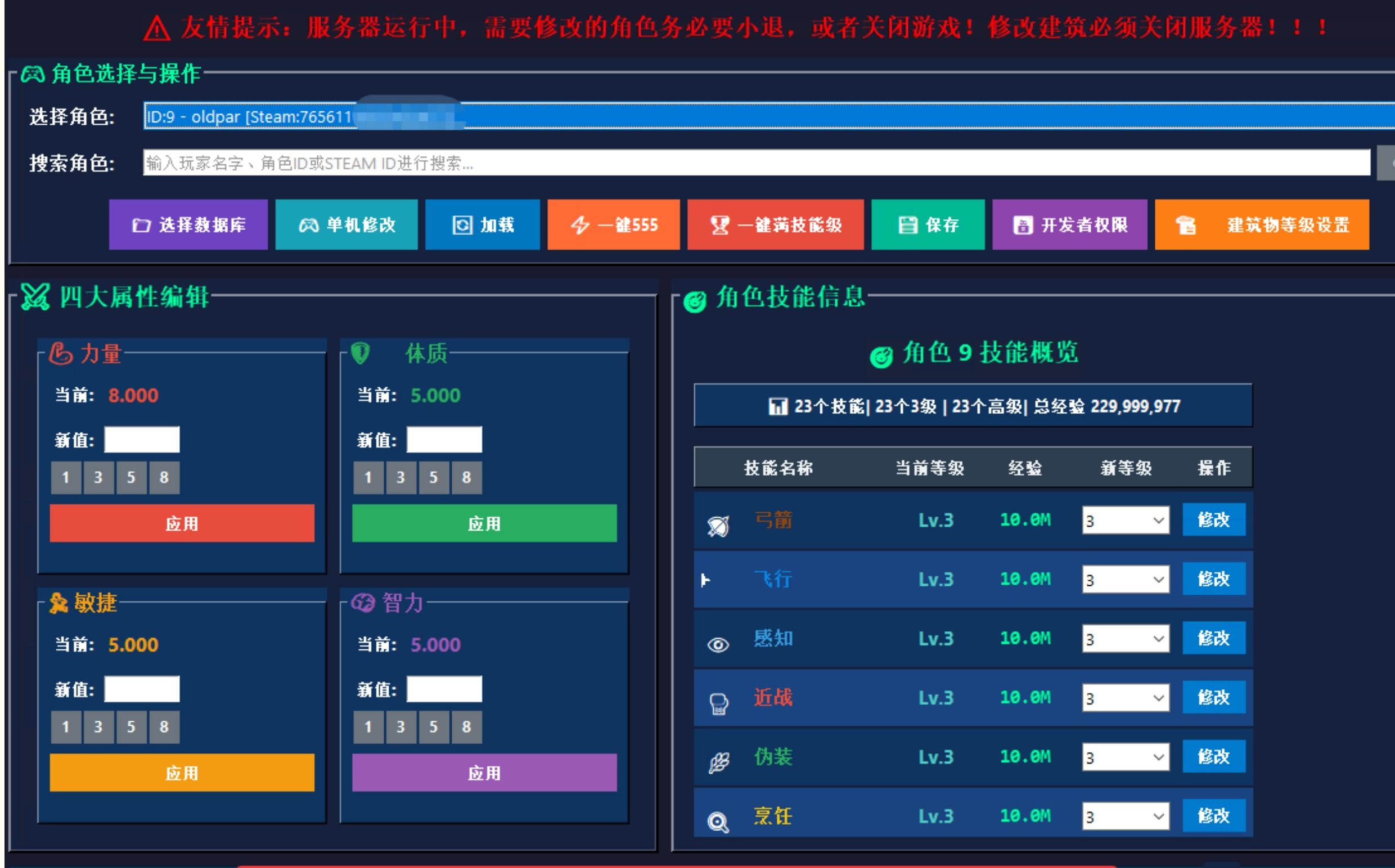Screen dimensions: 1395x868
Task: Click the bow icon beside 弓箭 skill
Action: point(718,525)
